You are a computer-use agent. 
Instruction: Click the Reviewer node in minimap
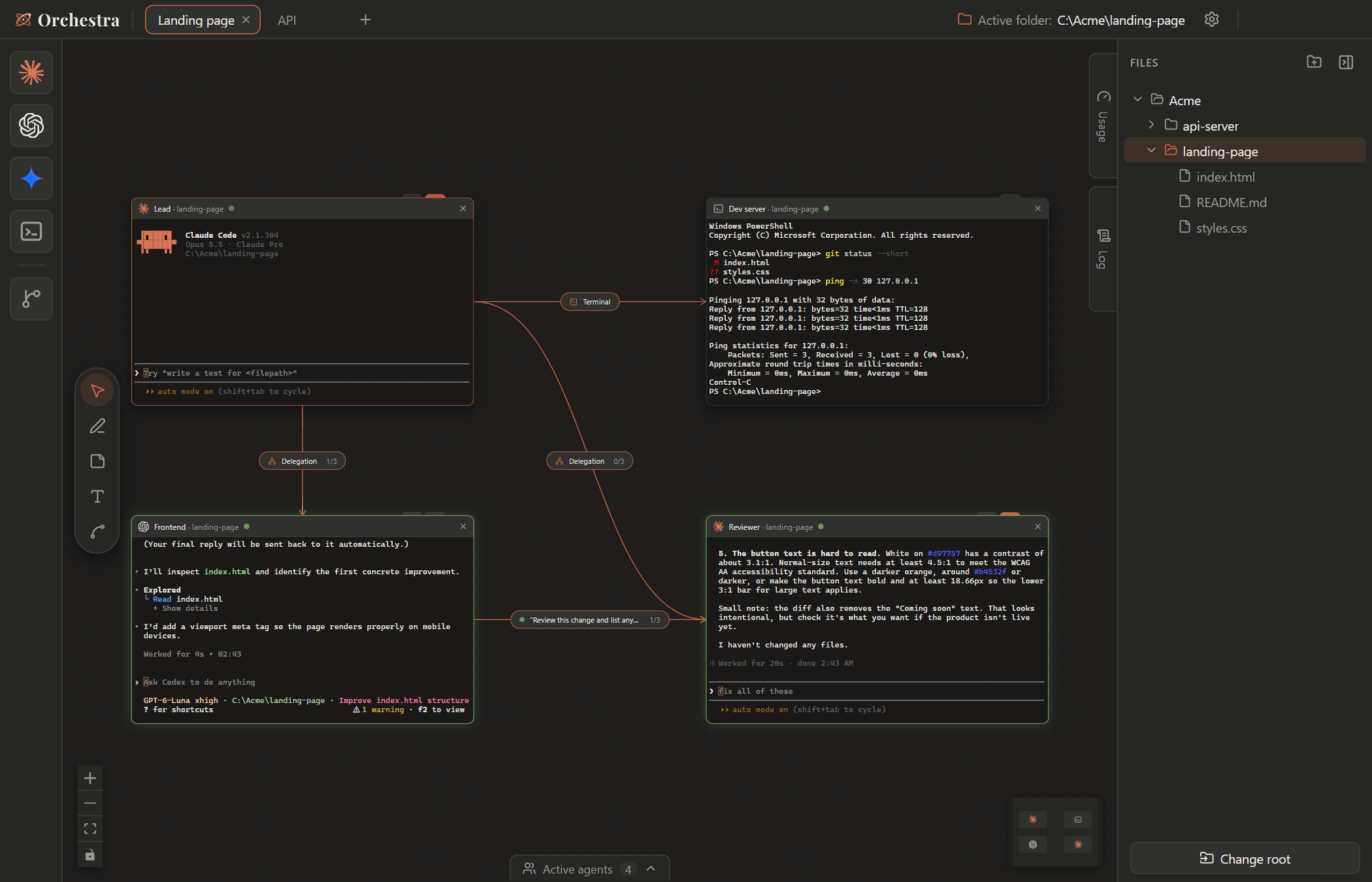[x=1078, y=845]
